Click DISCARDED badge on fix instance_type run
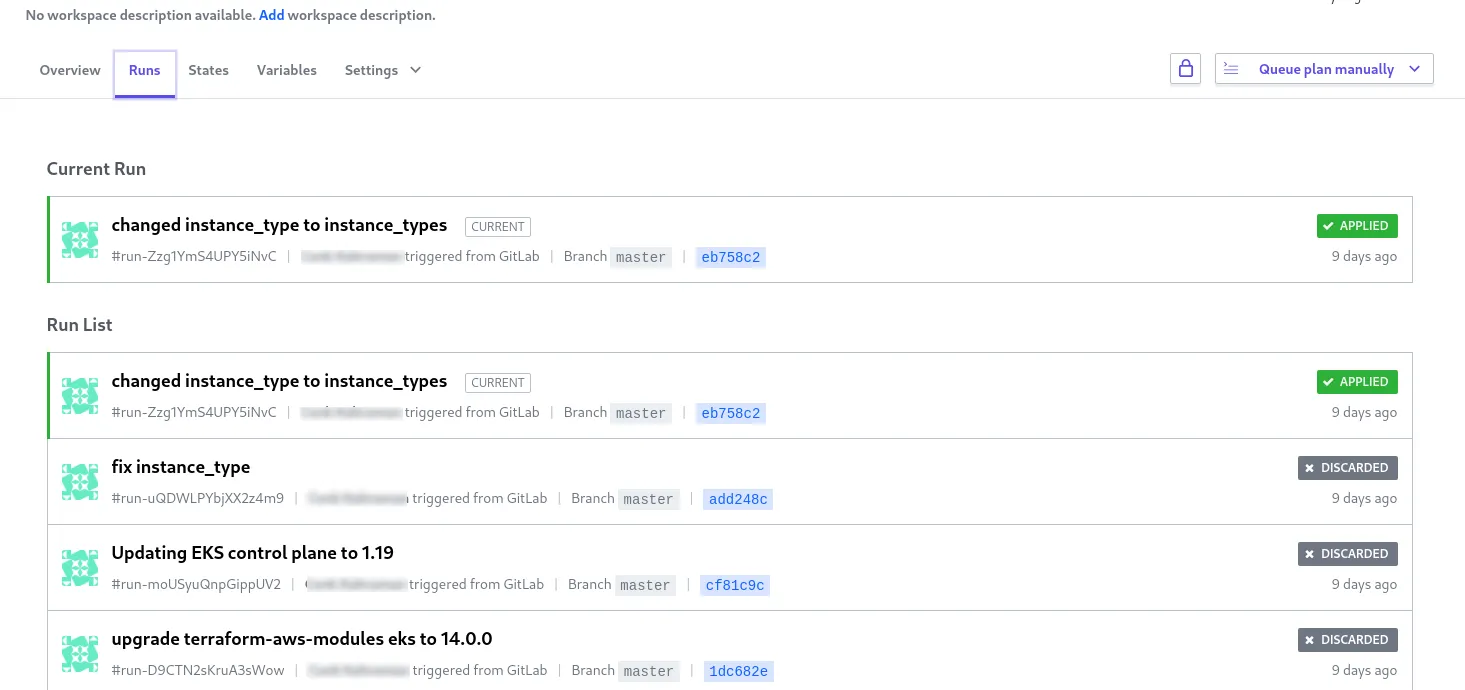 coord(1347,468)
